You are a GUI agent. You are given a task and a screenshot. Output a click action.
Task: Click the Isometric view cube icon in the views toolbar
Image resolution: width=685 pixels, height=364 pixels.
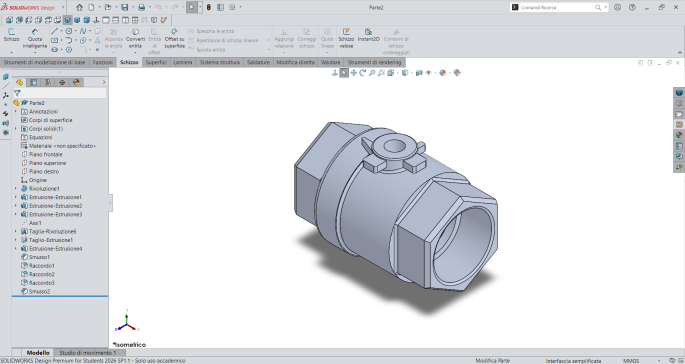click(x=68, y=20)
